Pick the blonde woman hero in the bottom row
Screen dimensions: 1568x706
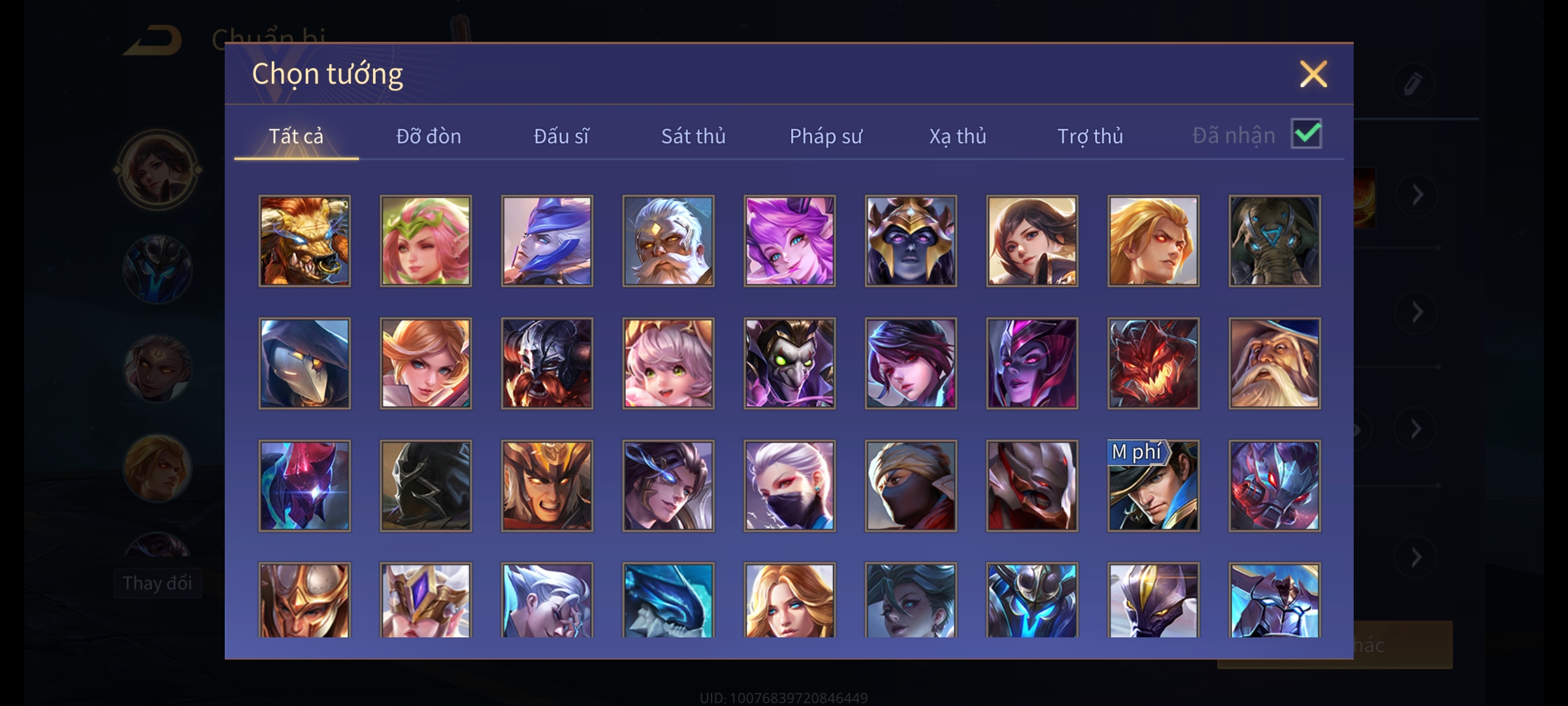[x=790, y=600]
